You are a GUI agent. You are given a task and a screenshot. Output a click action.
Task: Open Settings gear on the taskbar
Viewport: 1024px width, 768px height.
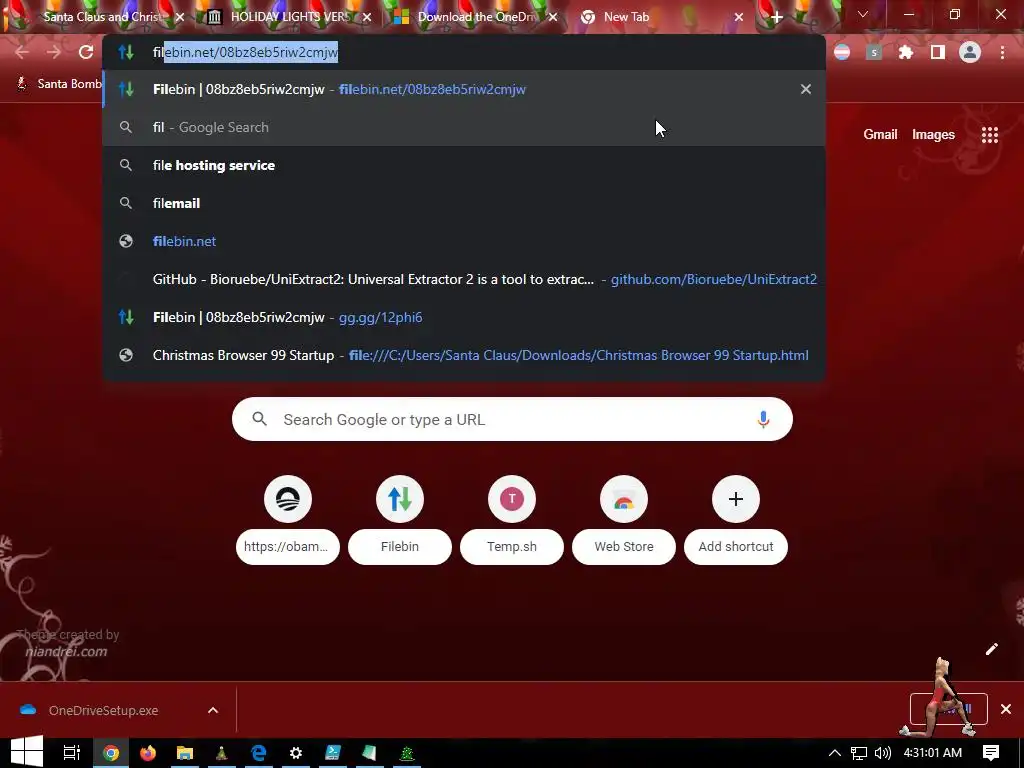[x=296, y=753]
